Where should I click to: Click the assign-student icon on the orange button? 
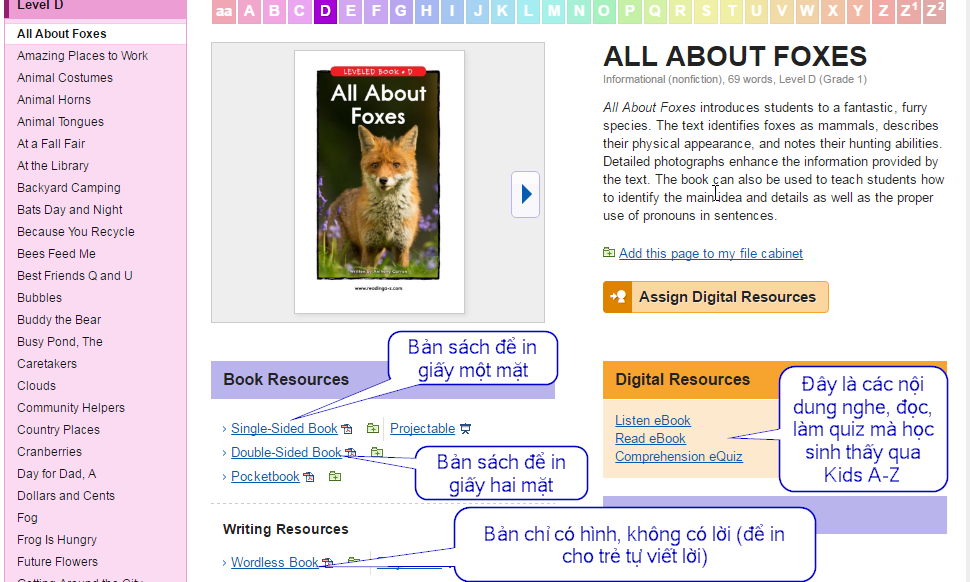click(618, 297)
